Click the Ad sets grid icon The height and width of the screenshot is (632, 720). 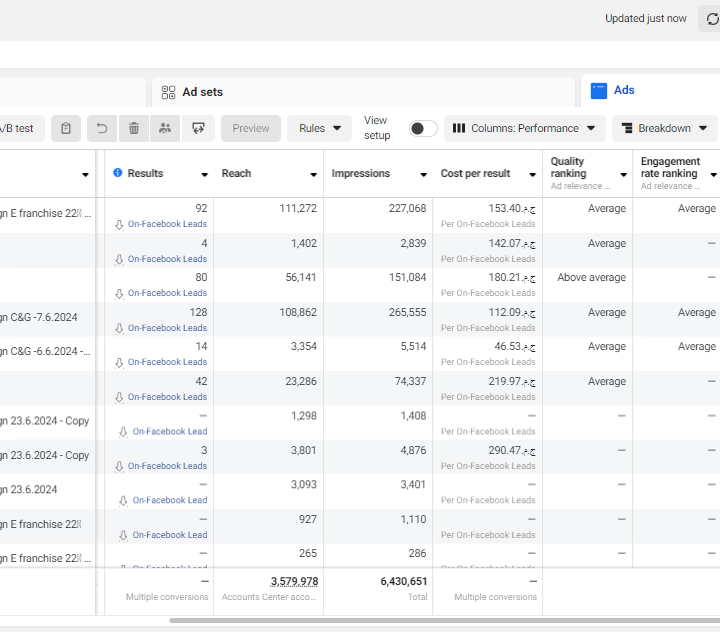coord(168,92)
